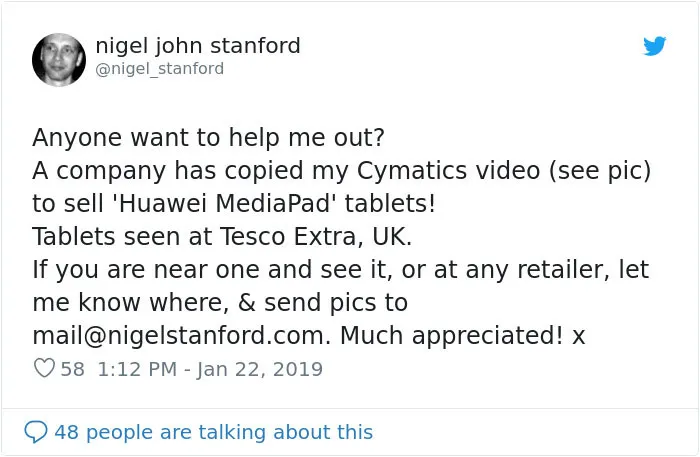Click the Jan 22, 2019 date

[x=259, y=370]
